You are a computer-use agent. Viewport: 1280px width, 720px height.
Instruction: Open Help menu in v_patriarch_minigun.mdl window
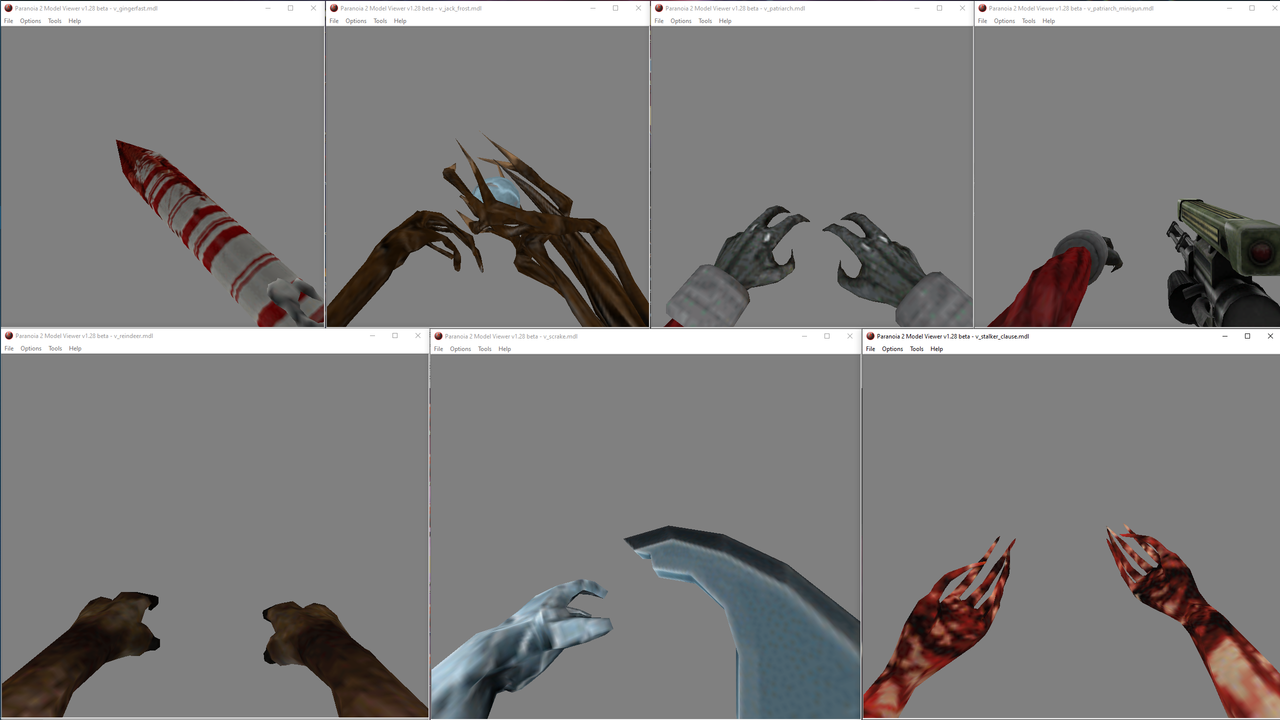coord(1048,21)
